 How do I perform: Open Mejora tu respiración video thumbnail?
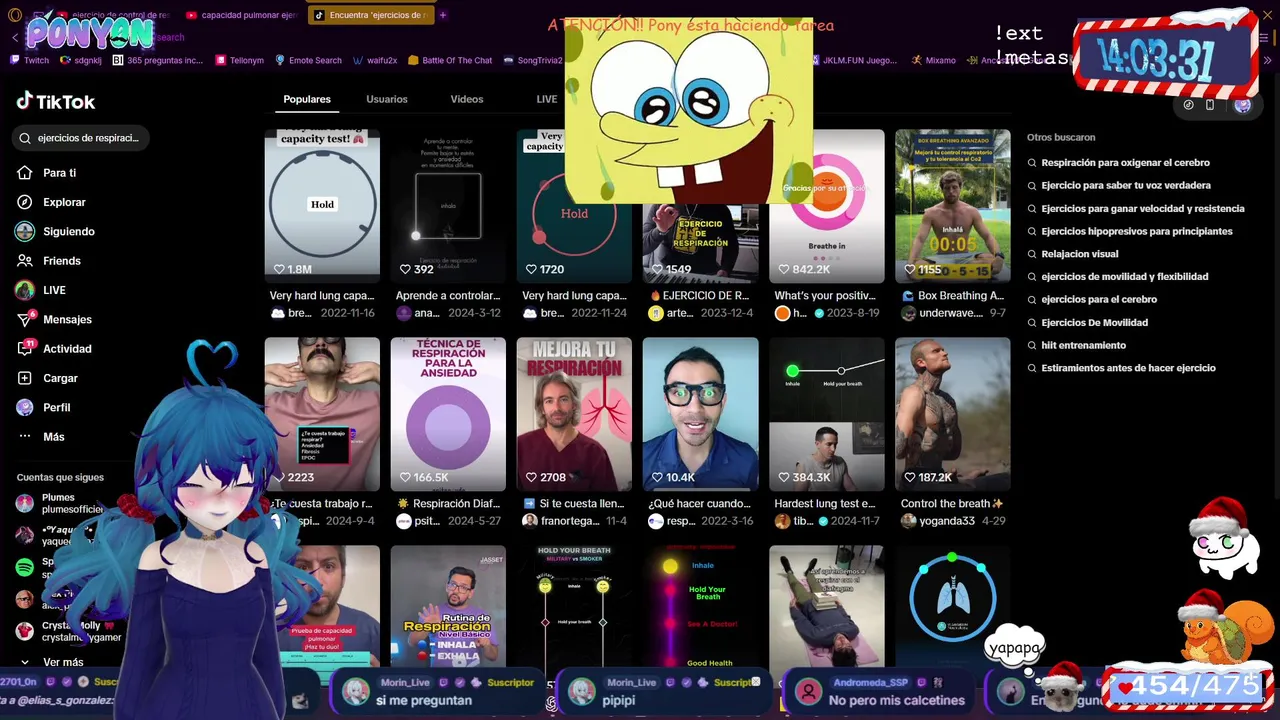[574, 414]
